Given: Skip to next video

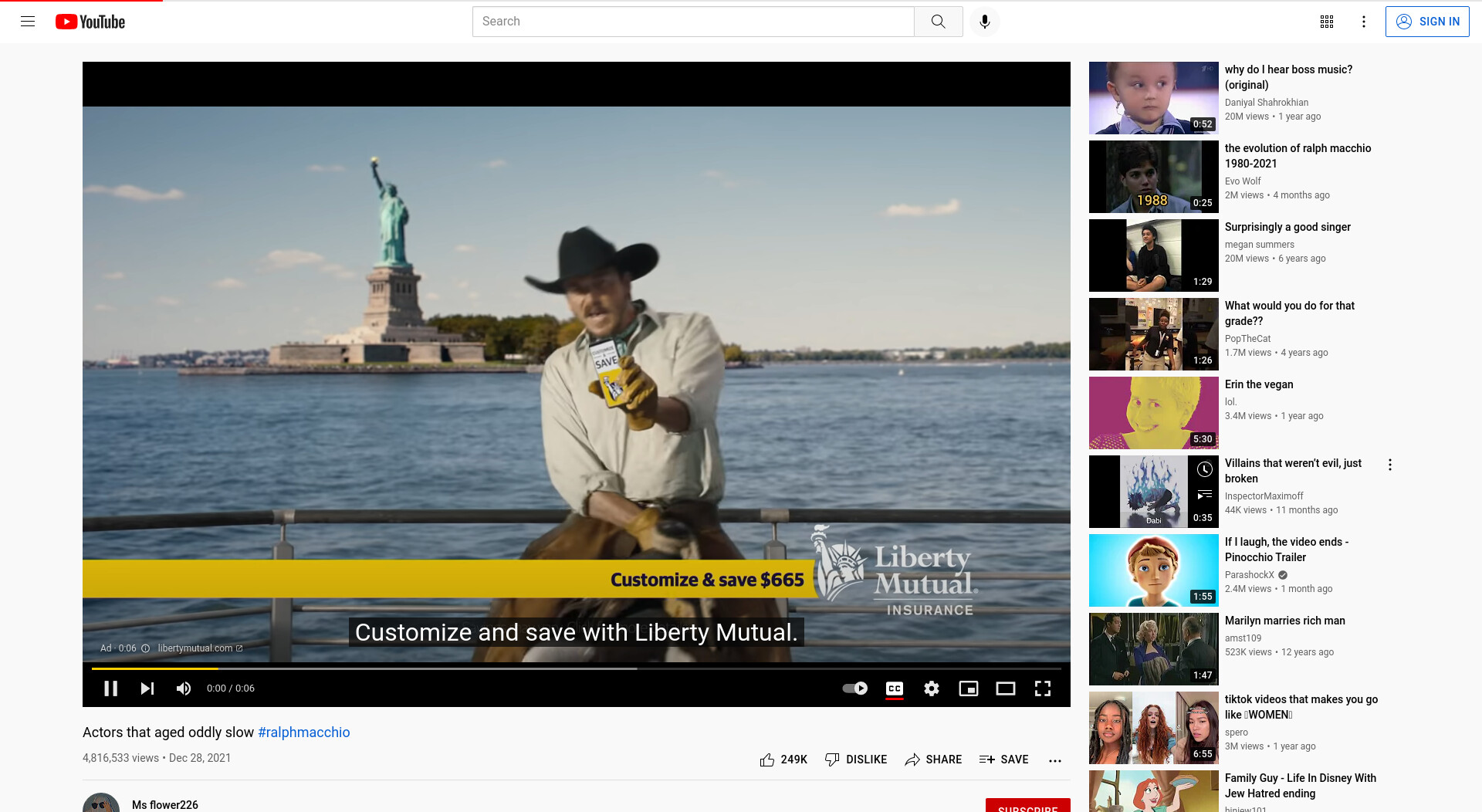Looking at the screenshot, I should [x=147, y=689].
